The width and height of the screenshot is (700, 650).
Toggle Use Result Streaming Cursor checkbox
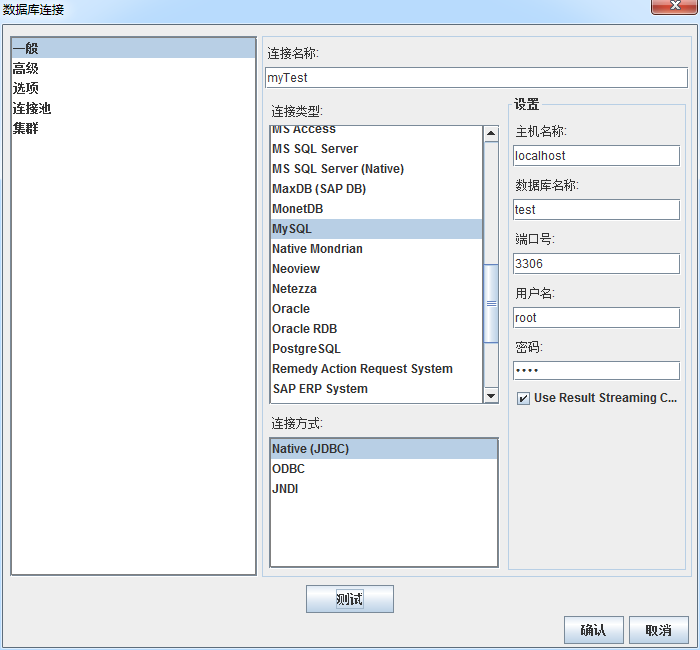(x=523, y=398)
